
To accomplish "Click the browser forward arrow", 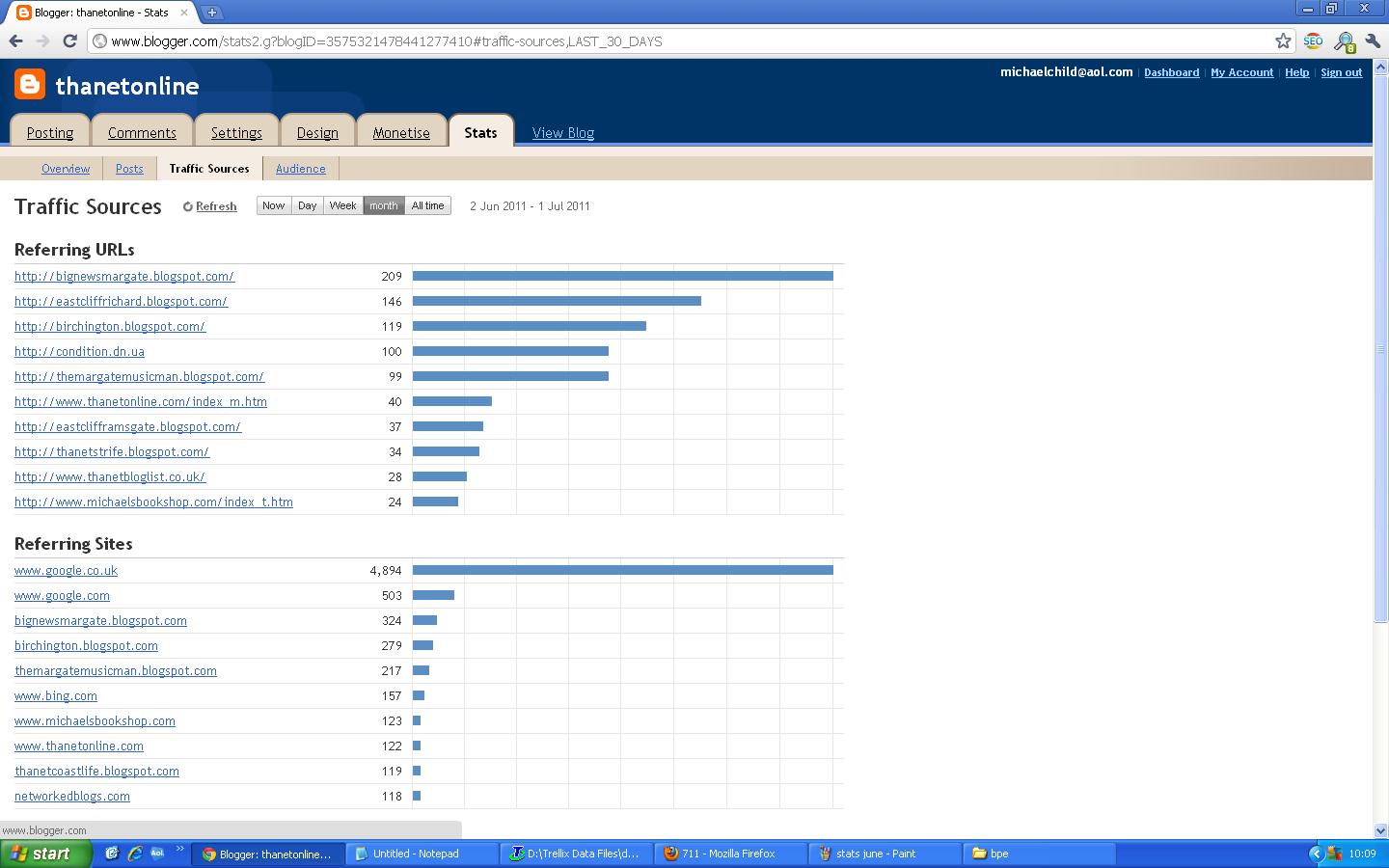I will [x=42, y=41].
